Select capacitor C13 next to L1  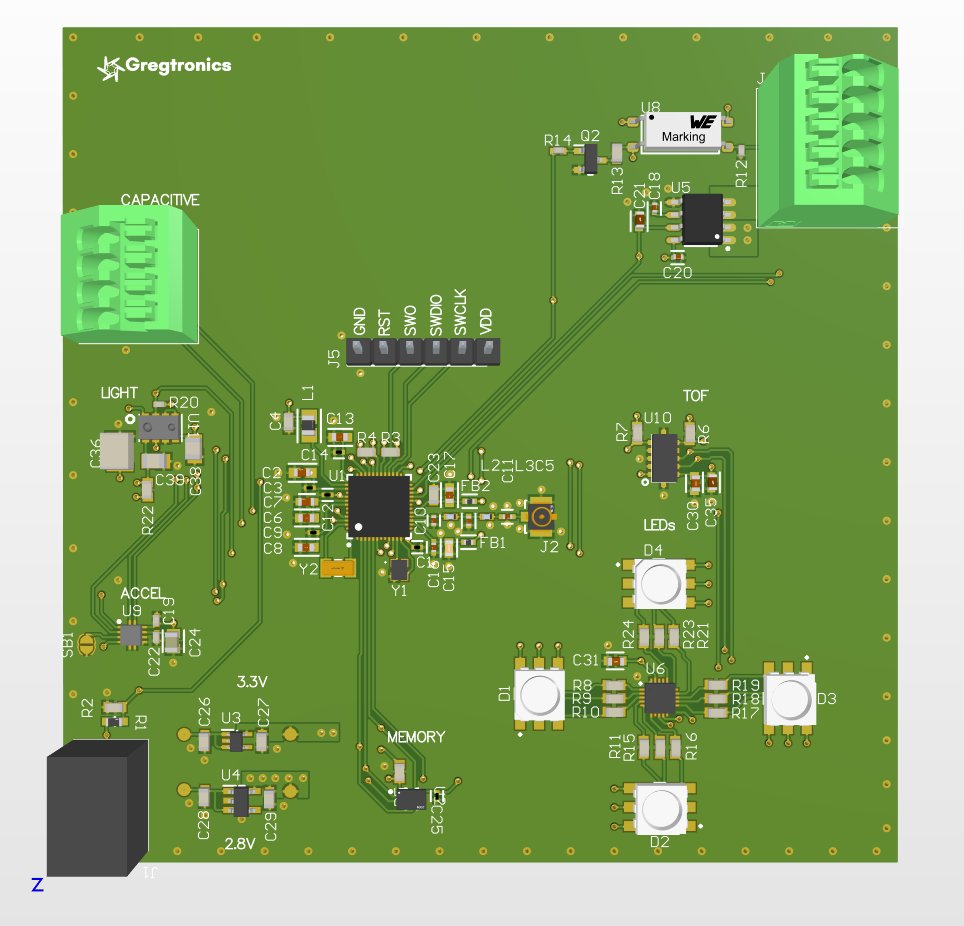[x=339, y=437]
